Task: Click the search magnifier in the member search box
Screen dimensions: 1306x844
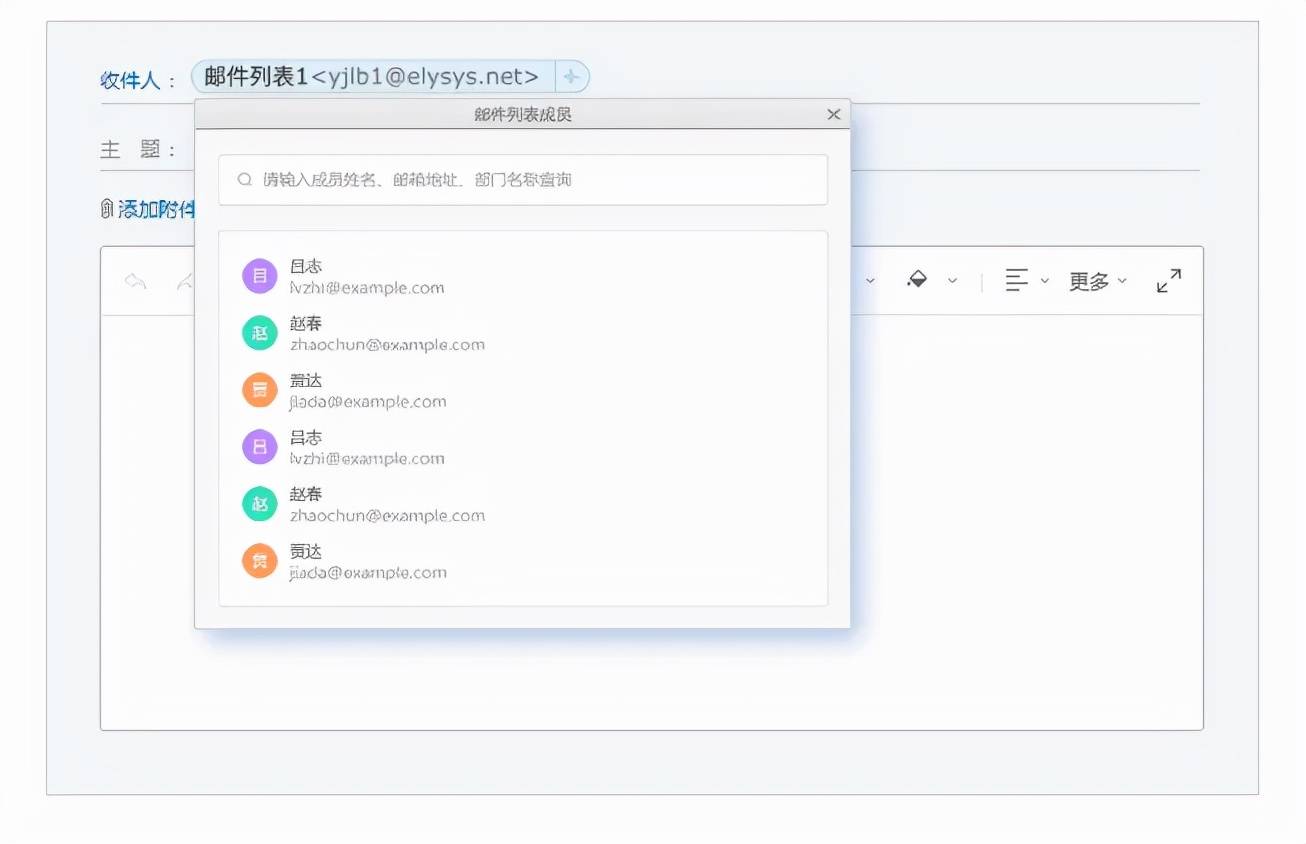Action: tap(243, 179)
